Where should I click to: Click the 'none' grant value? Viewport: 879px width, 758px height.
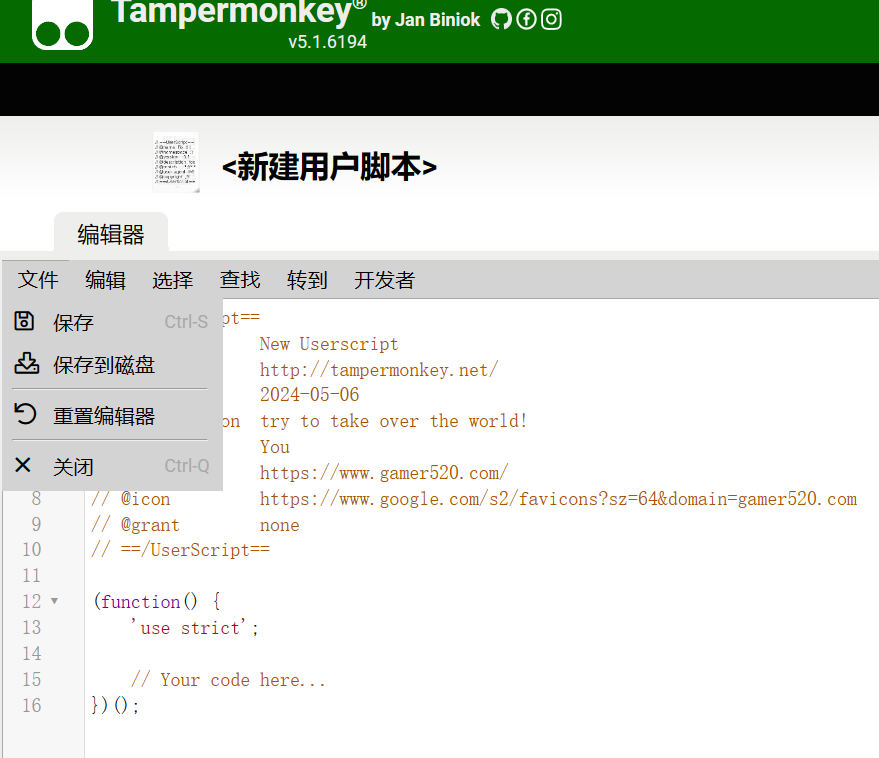pyautogui.click(x=280, y=525)
